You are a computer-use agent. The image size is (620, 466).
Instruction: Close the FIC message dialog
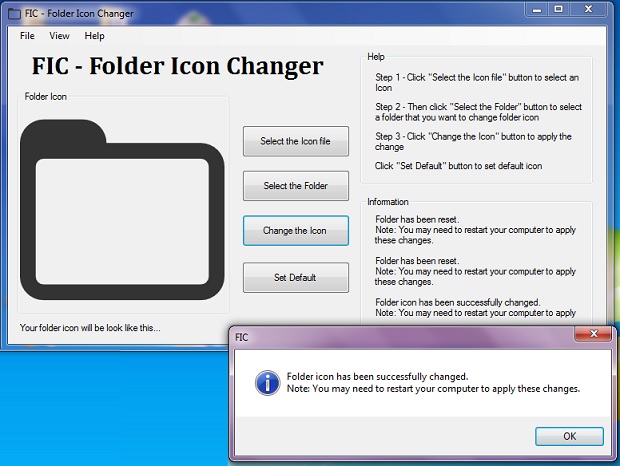(594, 334)
